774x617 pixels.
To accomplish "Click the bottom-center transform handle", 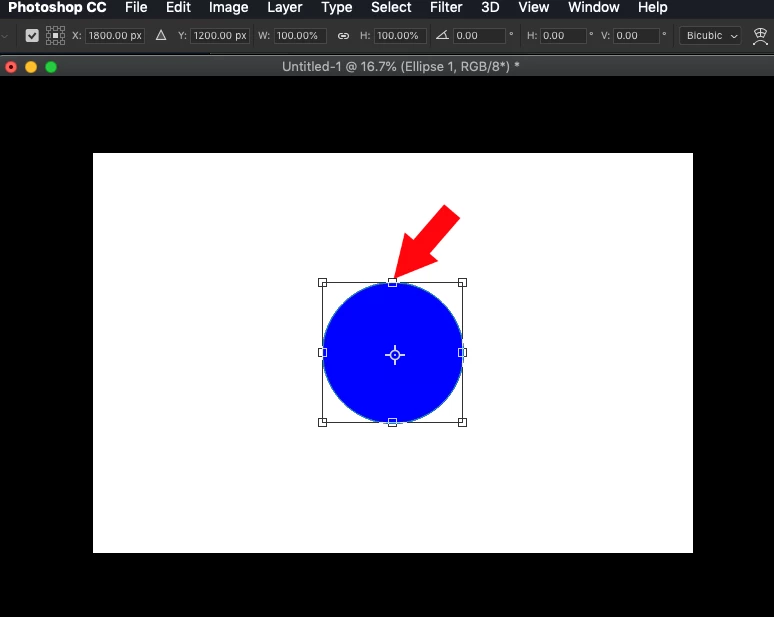I will pyautogui.click(x=392, y=423).
